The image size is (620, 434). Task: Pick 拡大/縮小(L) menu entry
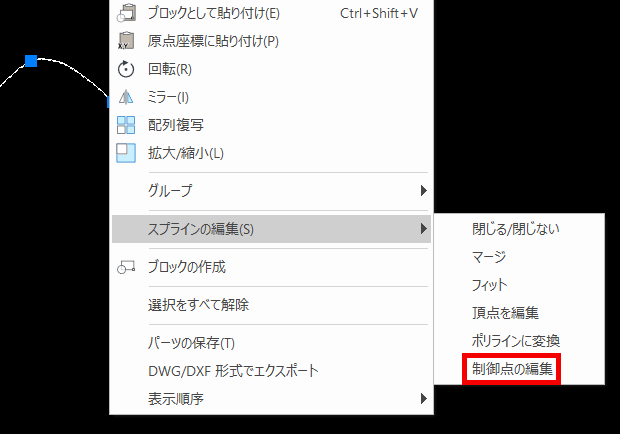click(x=271, y=153)
